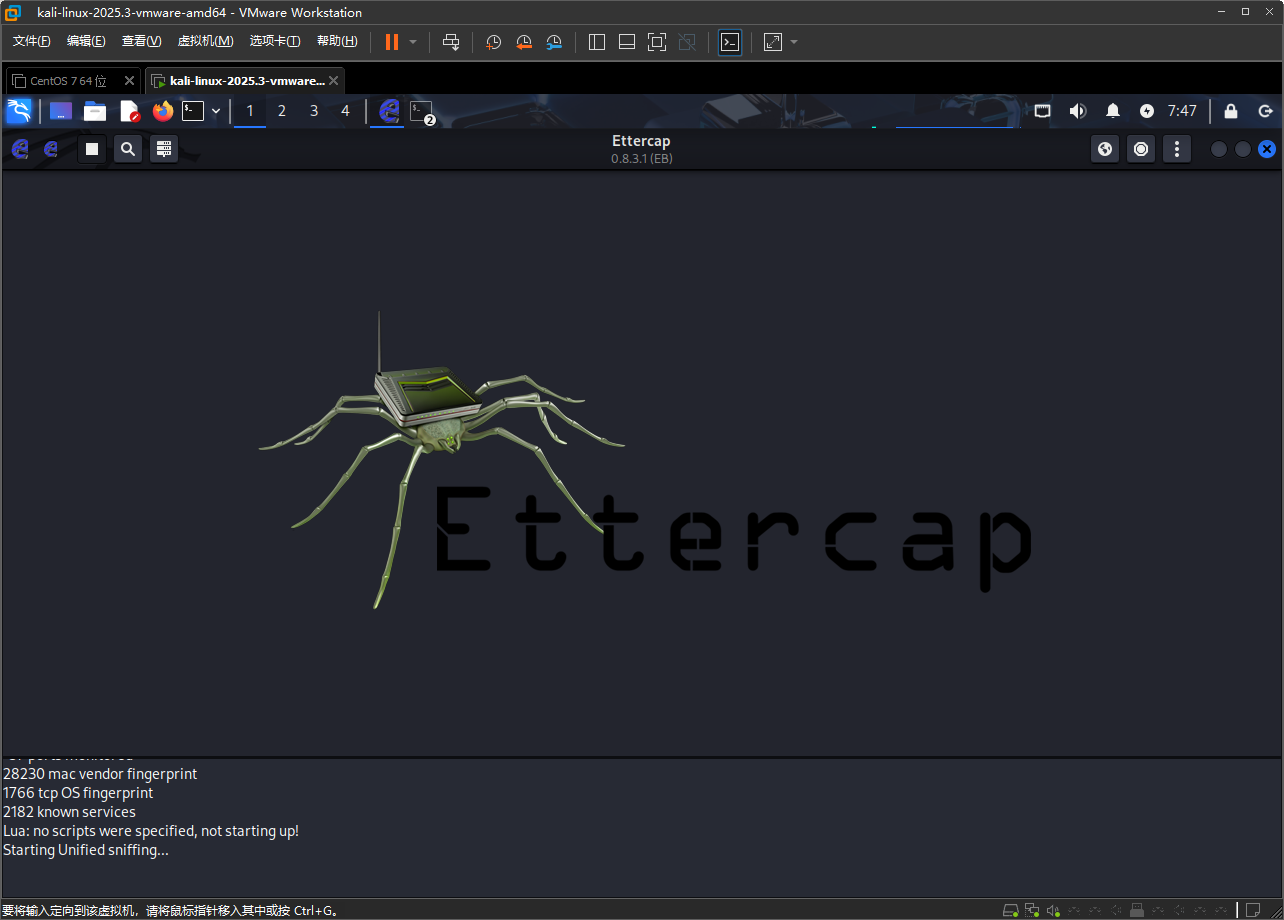This screenshot has height=920, width=1284.
Task: Toggle the VMware thumbnail bar
Action: point(627,41)
